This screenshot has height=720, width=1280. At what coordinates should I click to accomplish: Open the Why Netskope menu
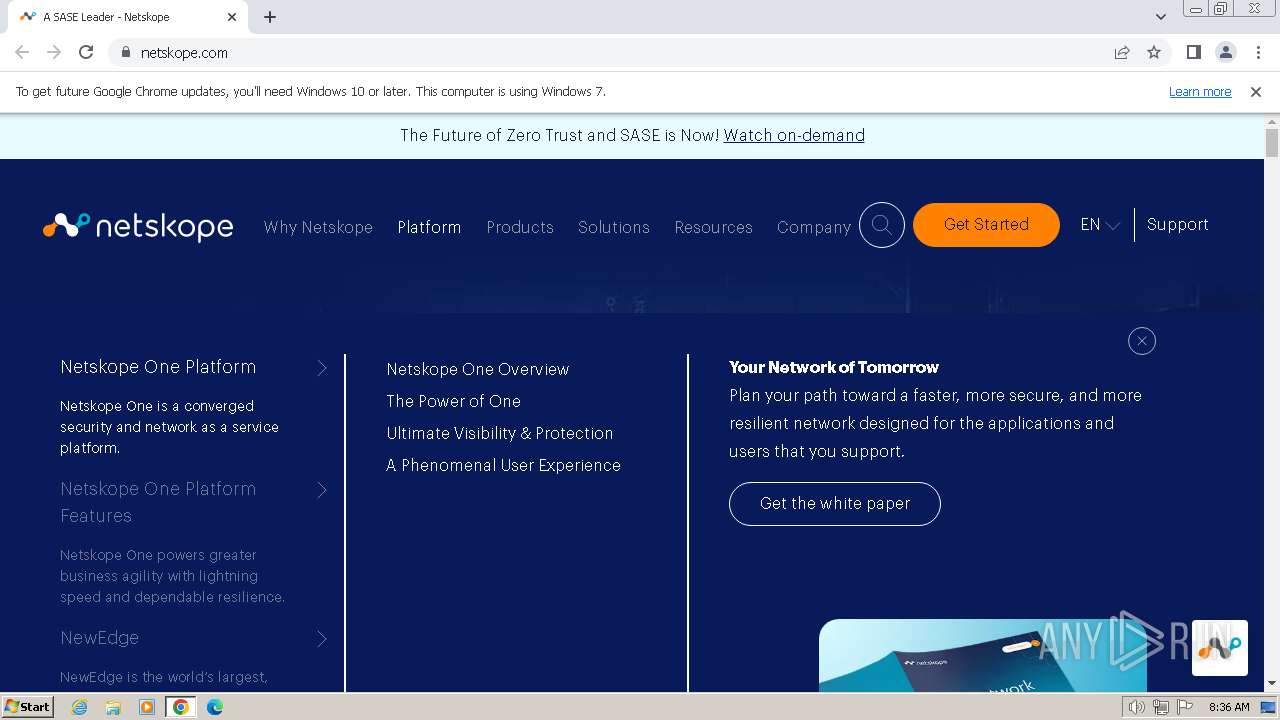pyautogui.click(x=318, y=227)
